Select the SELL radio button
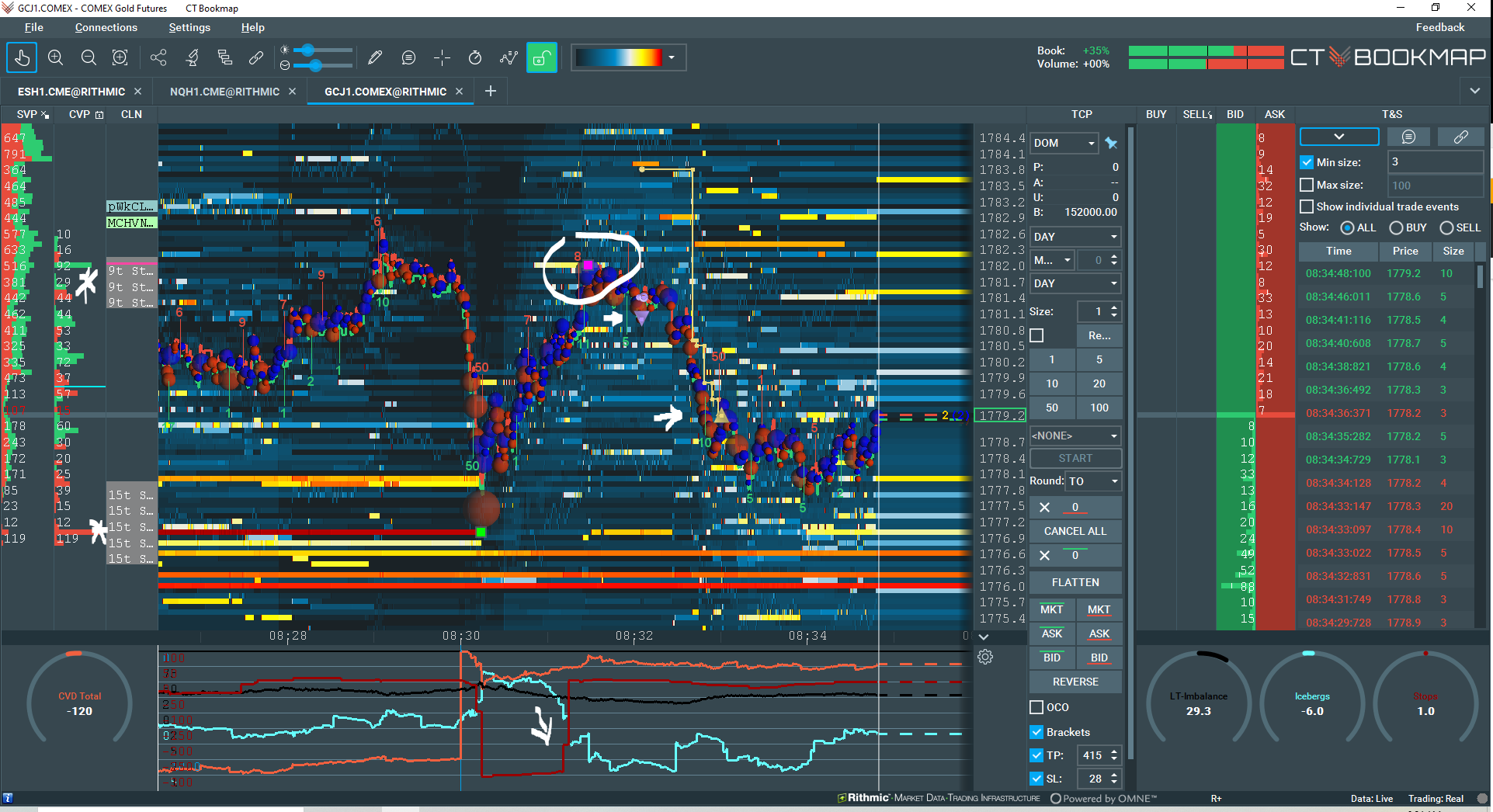 click(1446, 227)
